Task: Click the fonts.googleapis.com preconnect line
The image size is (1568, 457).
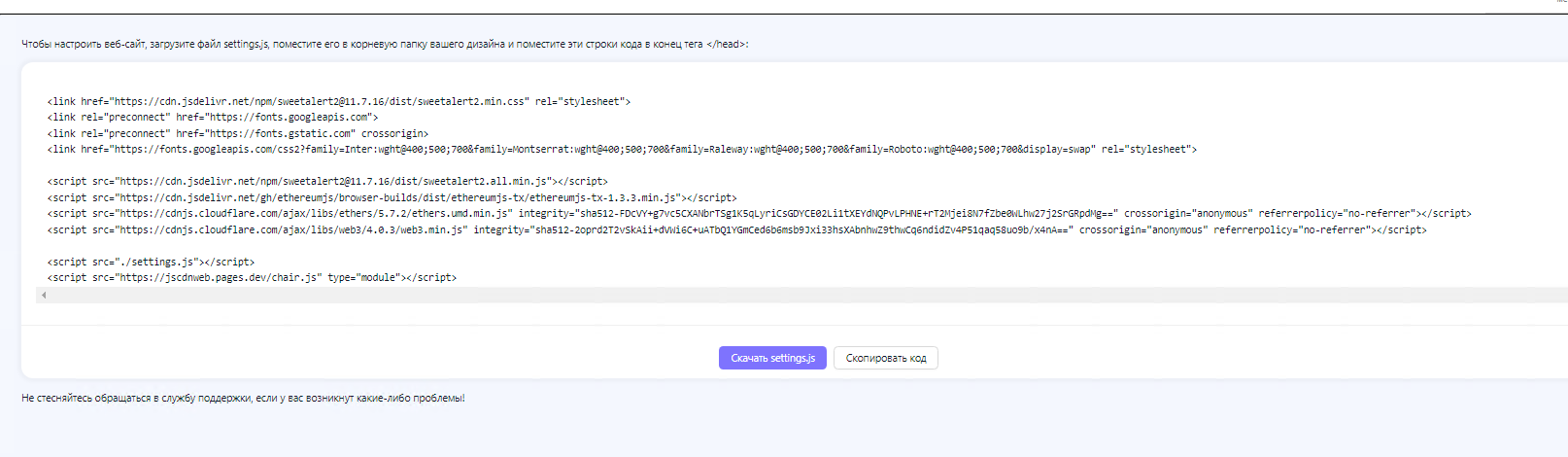Action: [x=213, y=117]
